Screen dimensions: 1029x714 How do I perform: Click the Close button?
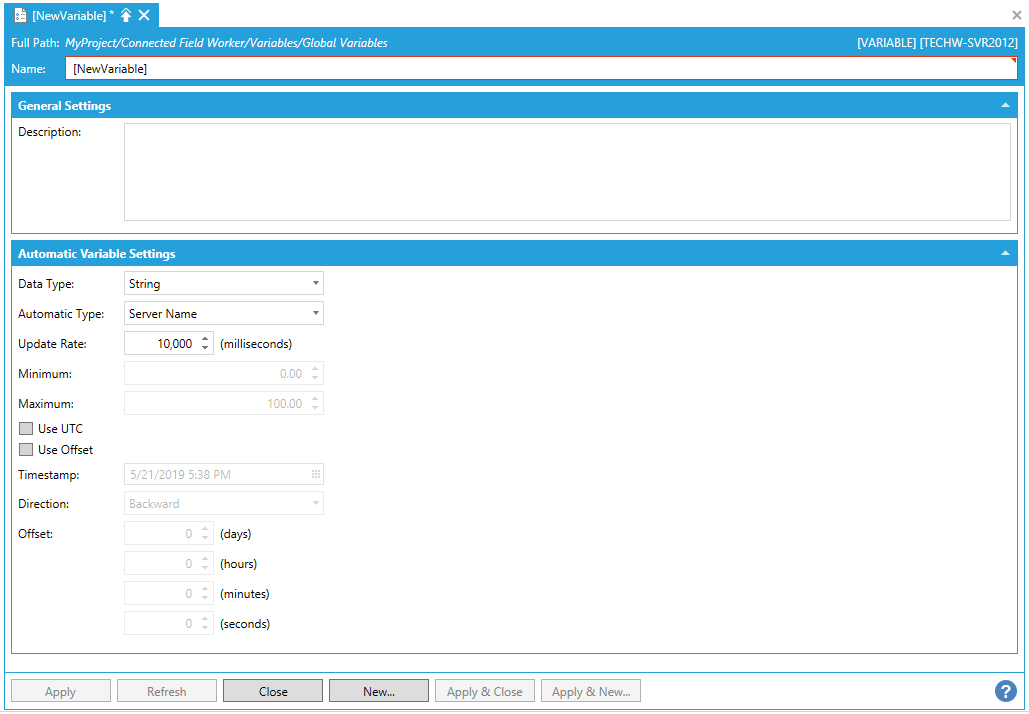273,691
